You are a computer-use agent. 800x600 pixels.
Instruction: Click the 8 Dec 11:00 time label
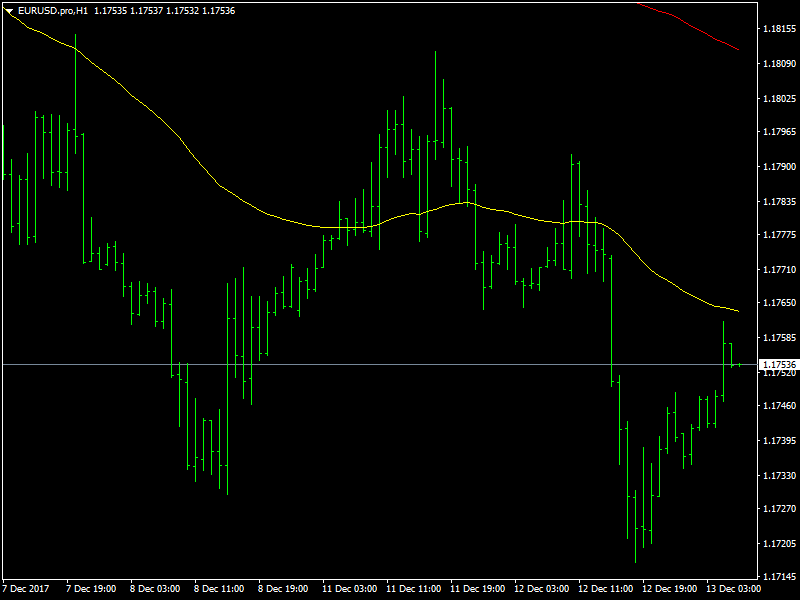[x=219, y=589]
